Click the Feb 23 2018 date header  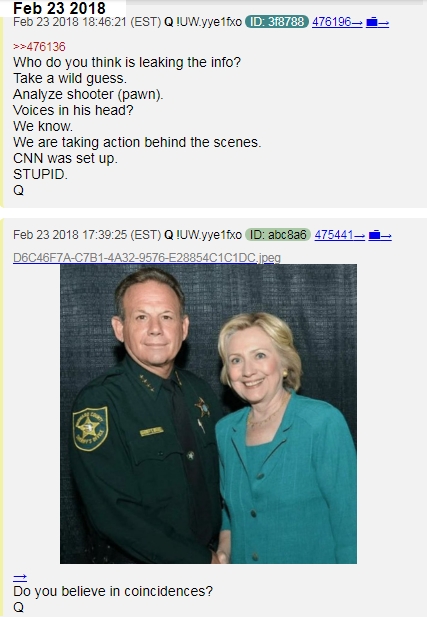coord(59,8)
